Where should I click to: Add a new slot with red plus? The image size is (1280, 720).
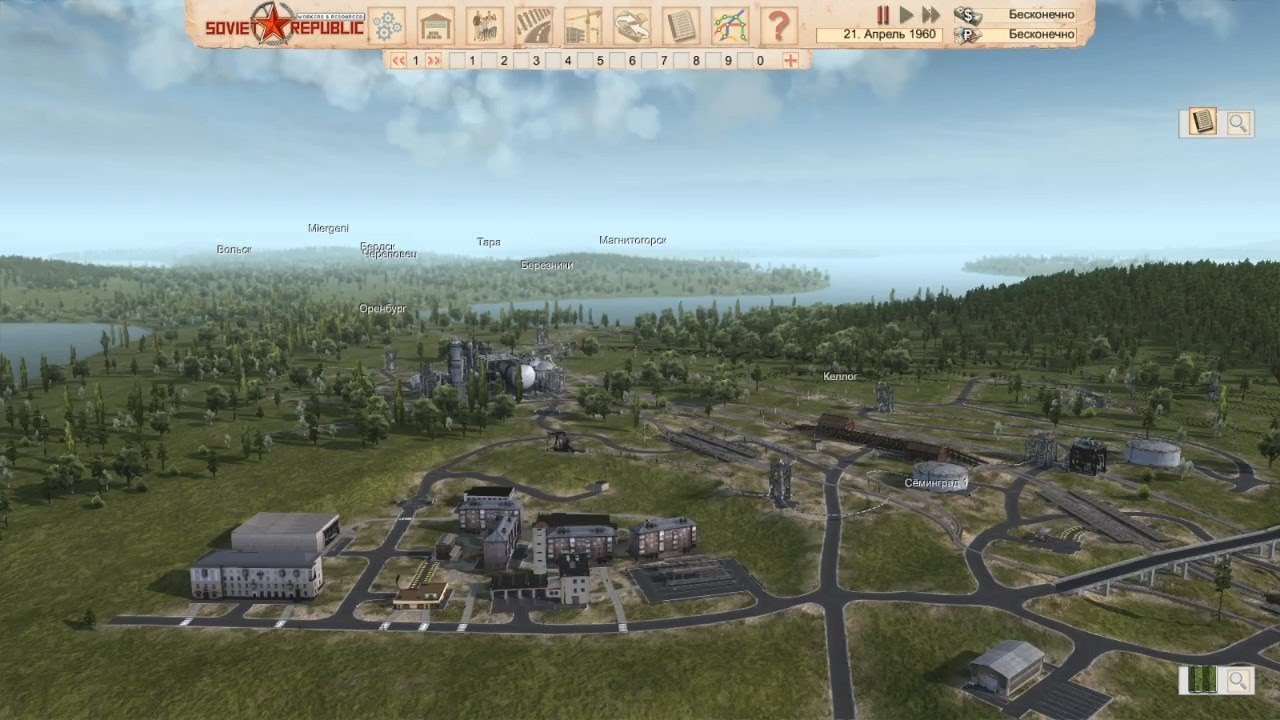(x=790, y=60)
